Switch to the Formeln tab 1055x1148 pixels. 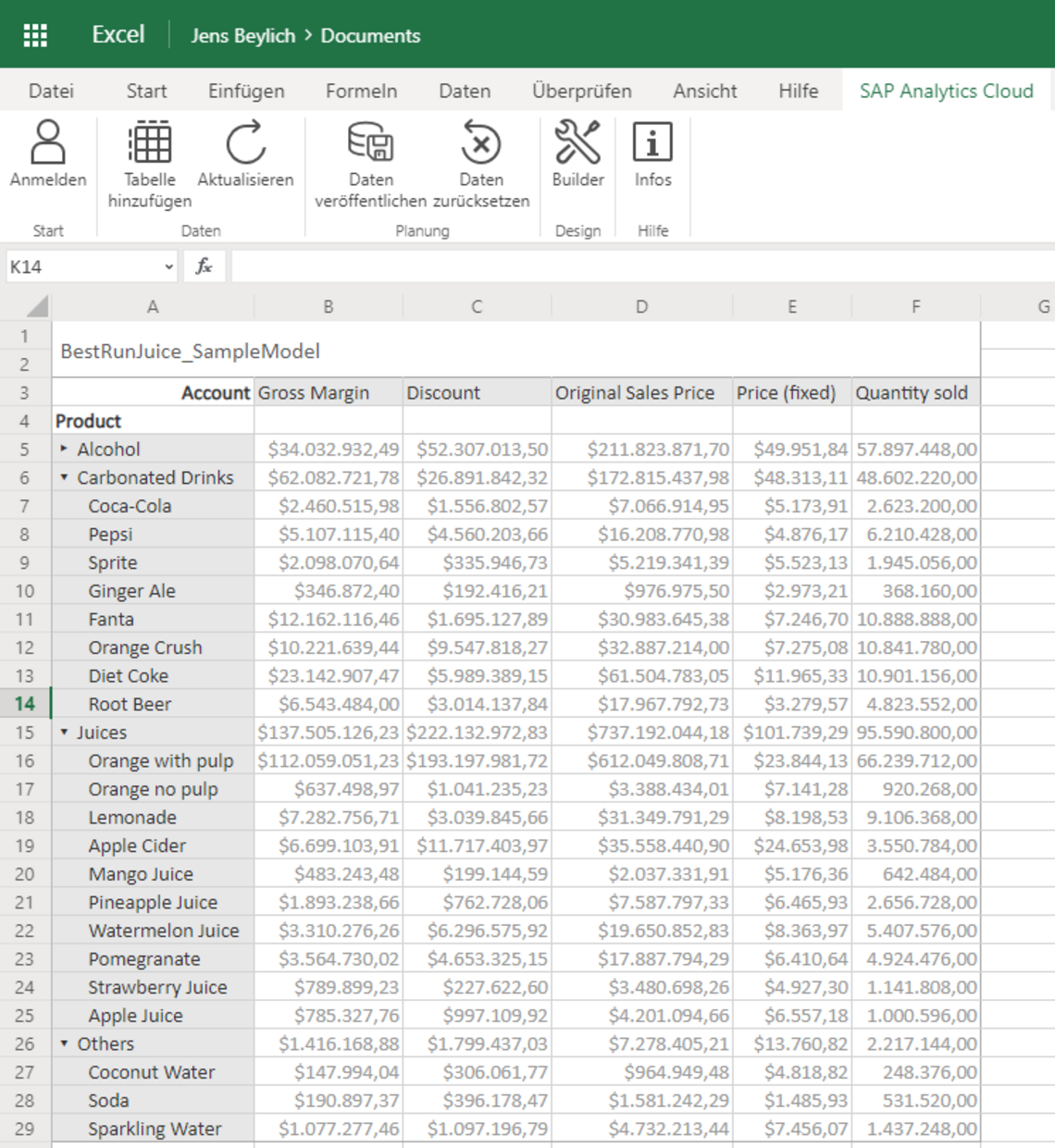pyautogui.click(x=361, y=91)
